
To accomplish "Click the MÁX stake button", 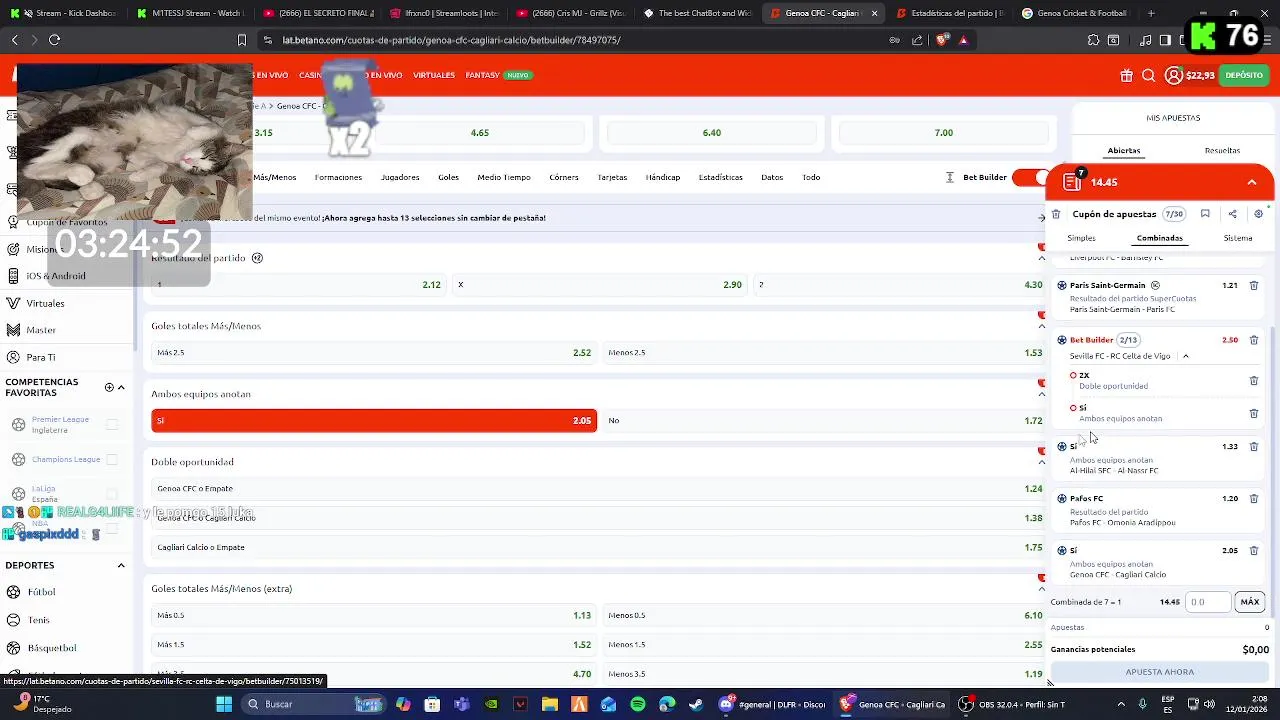I will coord(1250,602).
